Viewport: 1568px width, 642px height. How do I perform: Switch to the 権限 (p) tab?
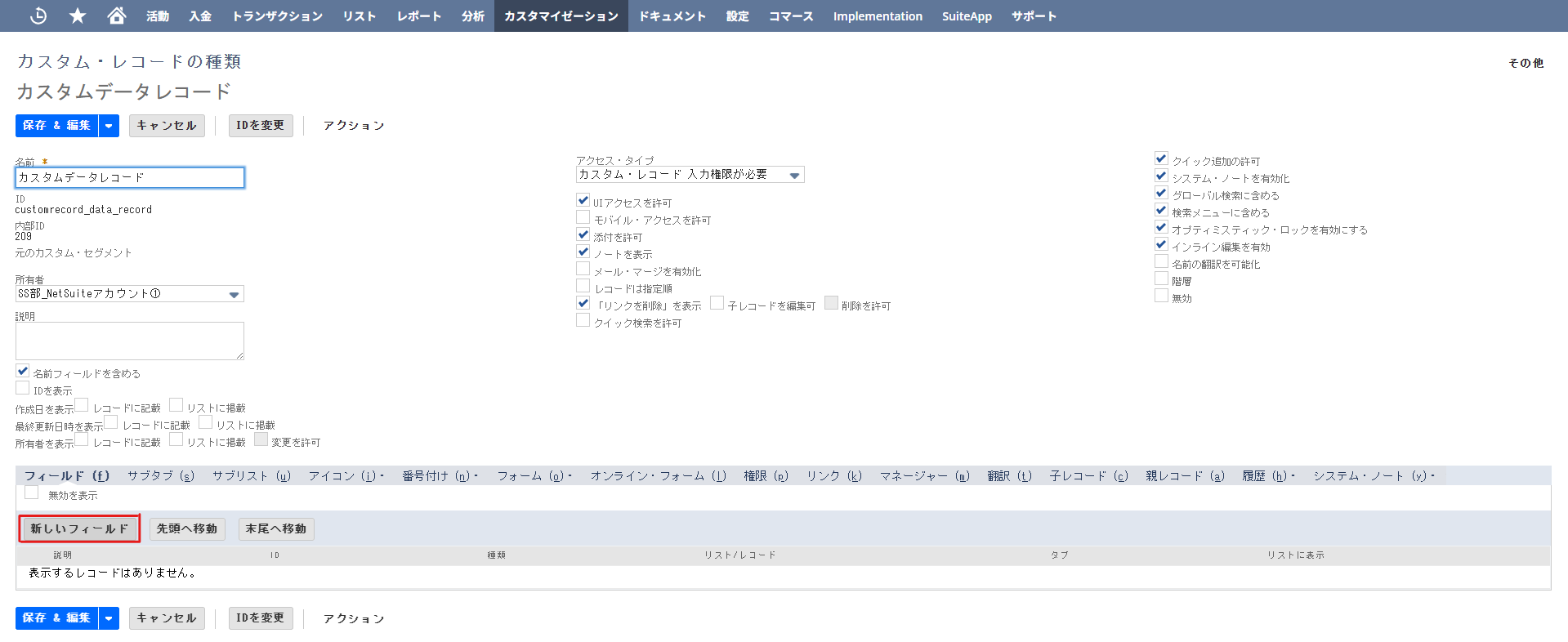pyautogui.click(x=766, y=476)
